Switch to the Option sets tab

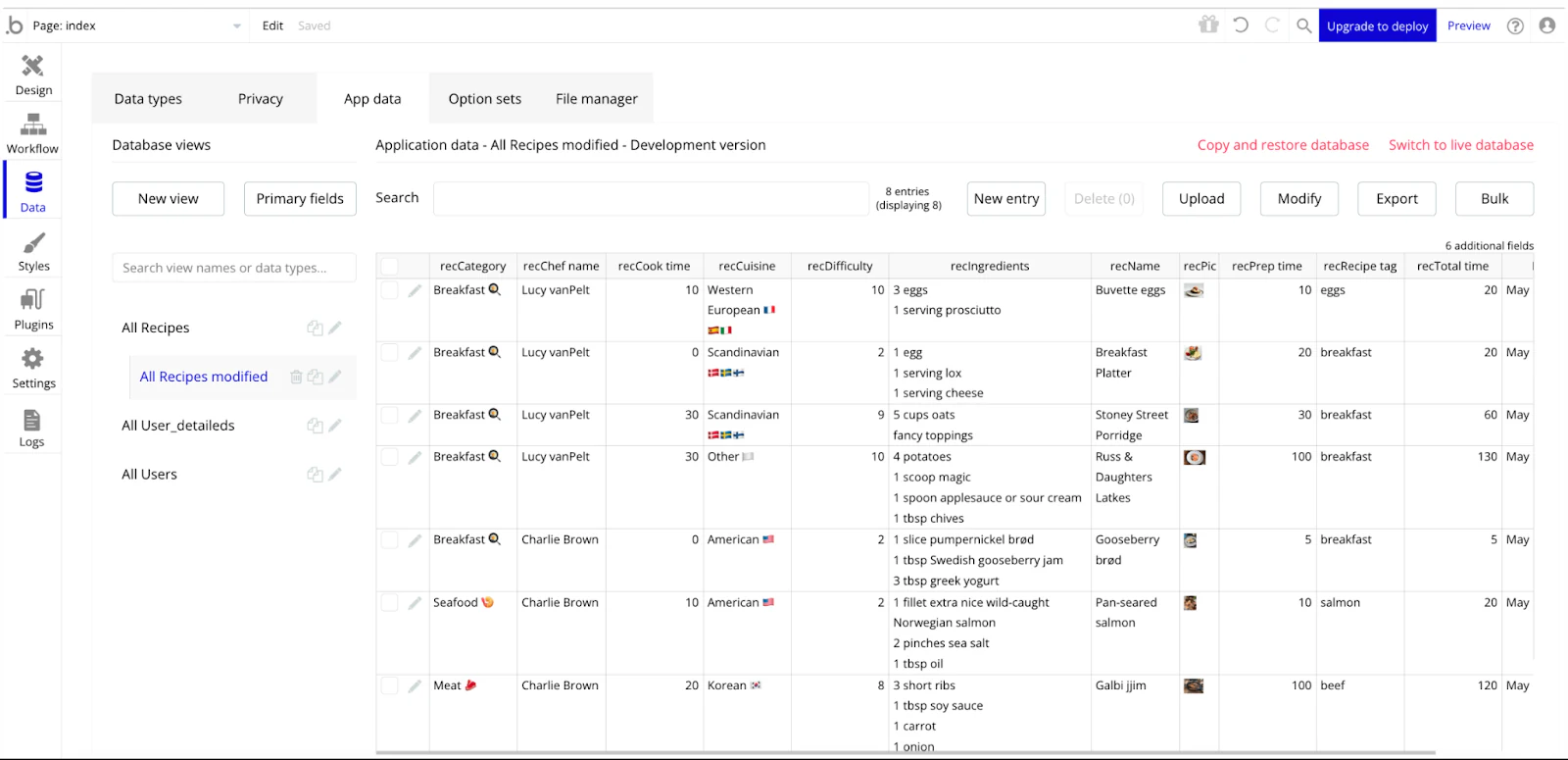click(x=485, y=98)
